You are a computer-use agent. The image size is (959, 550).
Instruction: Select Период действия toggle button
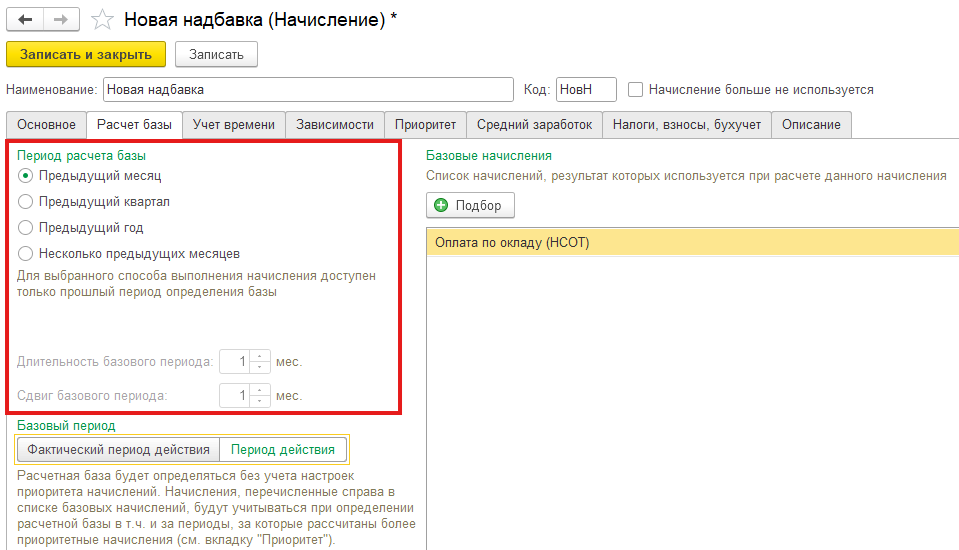point(283,450)
